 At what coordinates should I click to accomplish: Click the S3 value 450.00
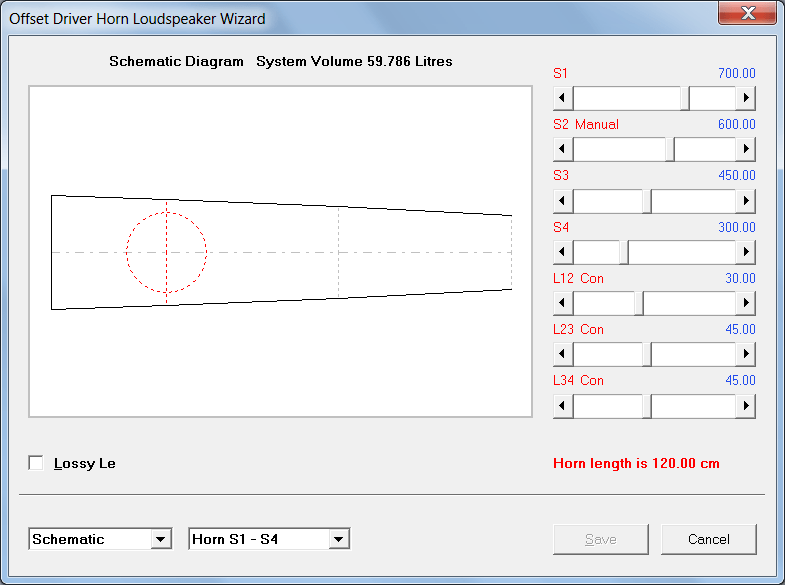736,175
